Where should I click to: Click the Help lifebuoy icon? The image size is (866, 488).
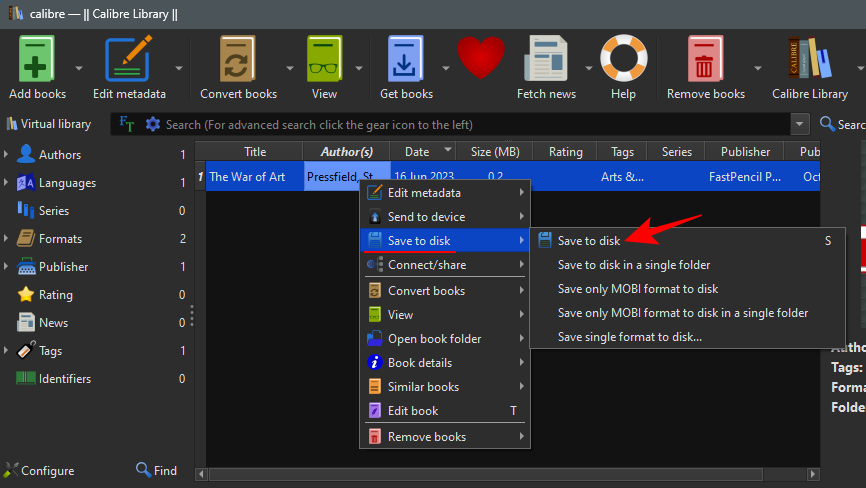[623, 62]
